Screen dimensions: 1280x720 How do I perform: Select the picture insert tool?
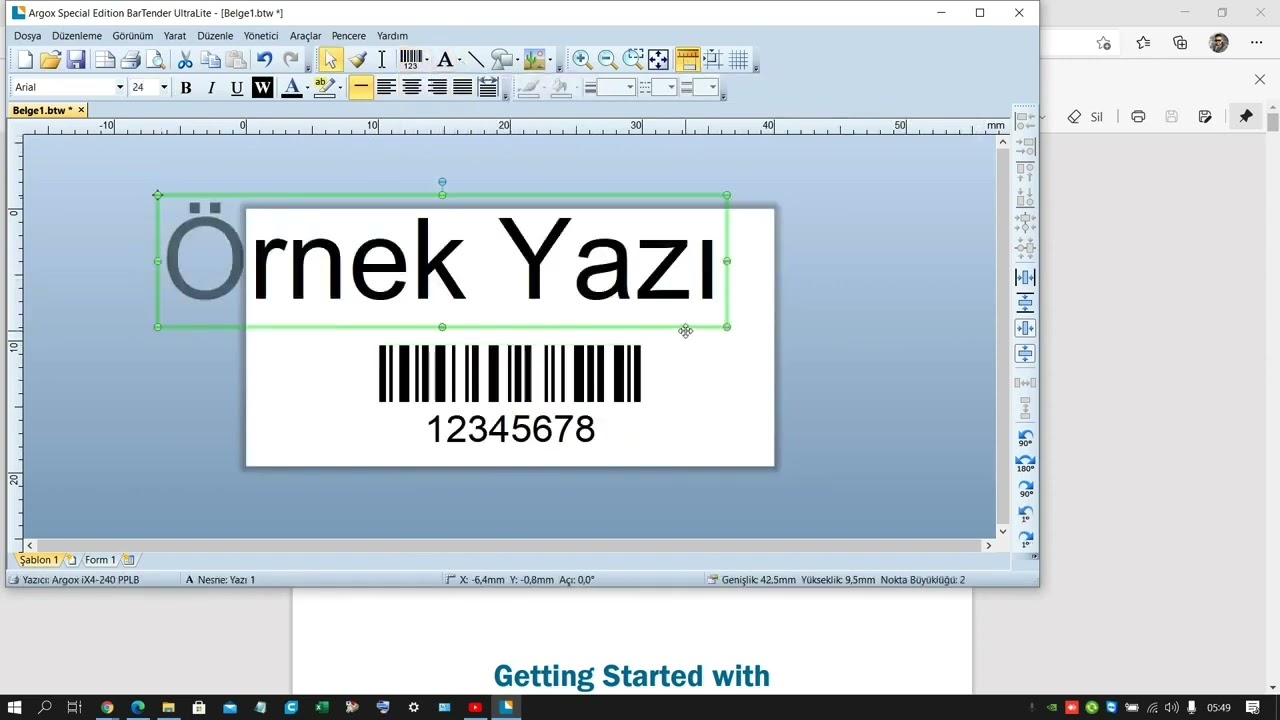(x=534, y=60)
